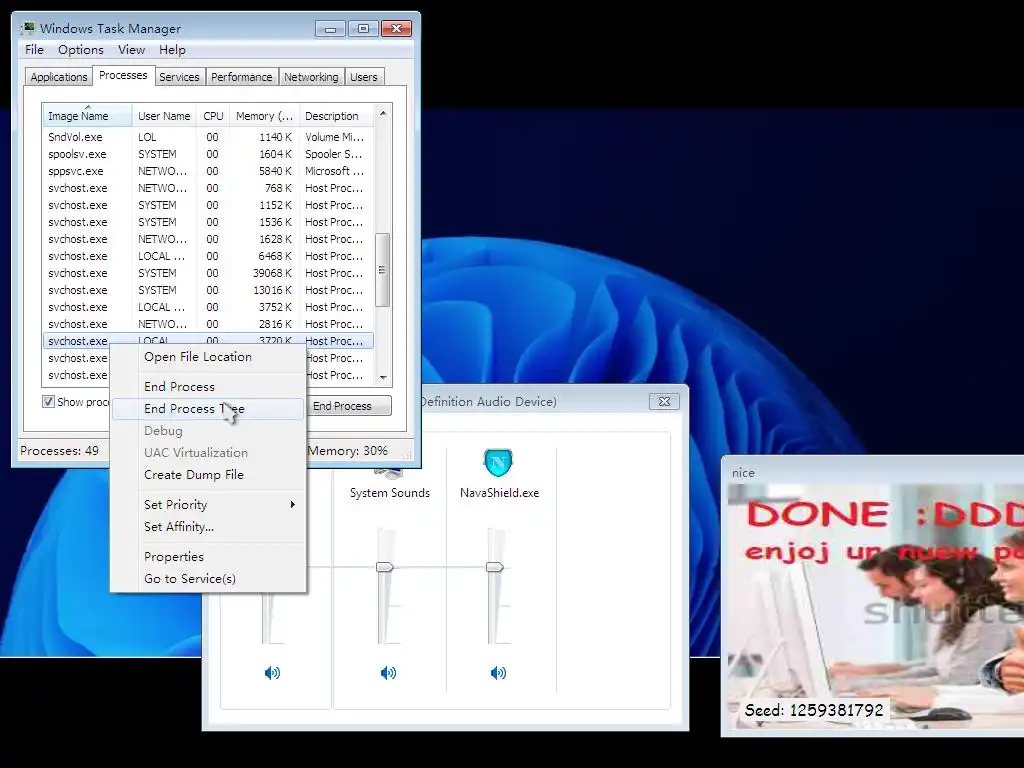Select svchost.exe row using 768 K memory

[x=208, y=188]
